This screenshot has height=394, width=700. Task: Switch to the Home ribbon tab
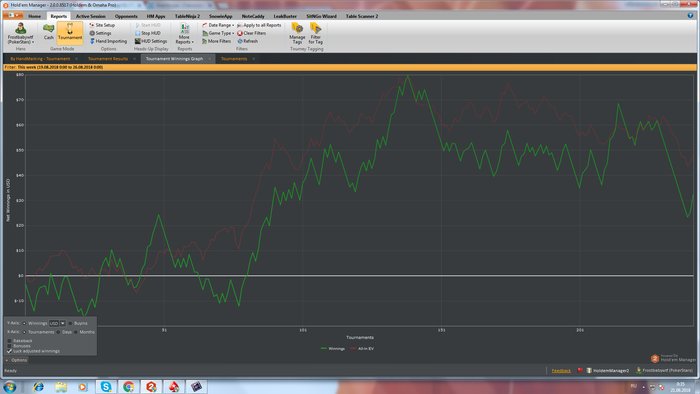34,16
